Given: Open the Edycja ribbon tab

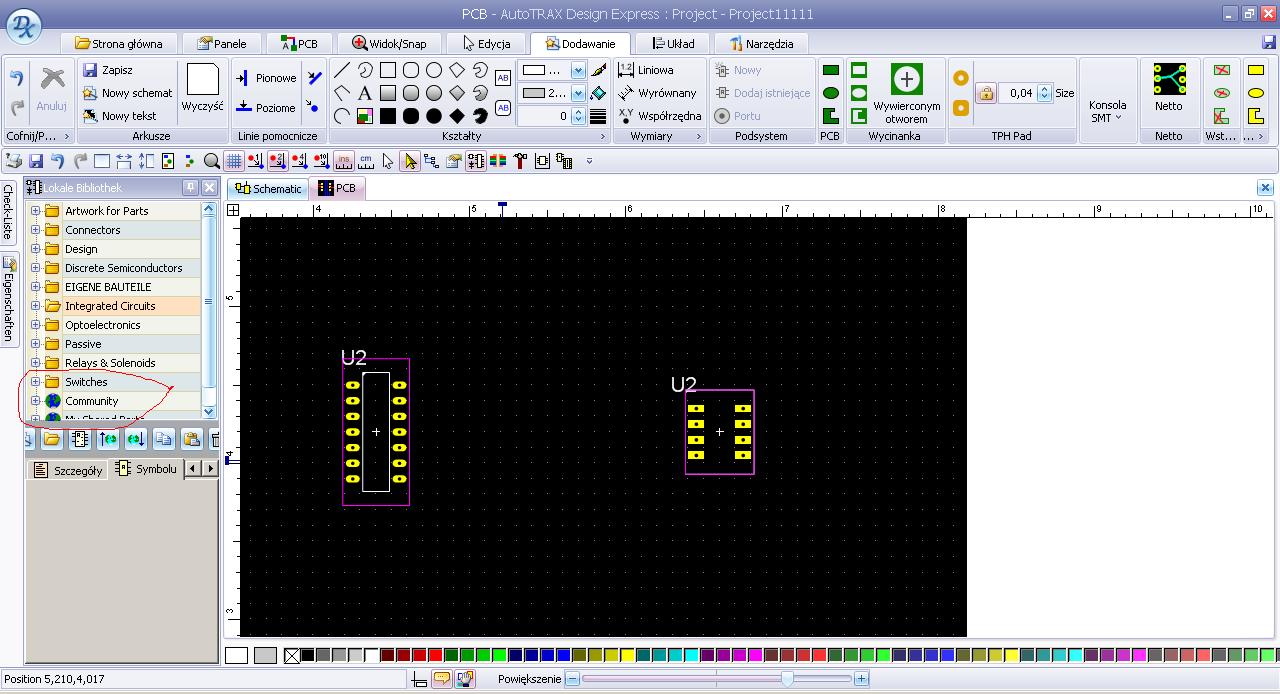Looking at the screenshot, I should 486,44.
